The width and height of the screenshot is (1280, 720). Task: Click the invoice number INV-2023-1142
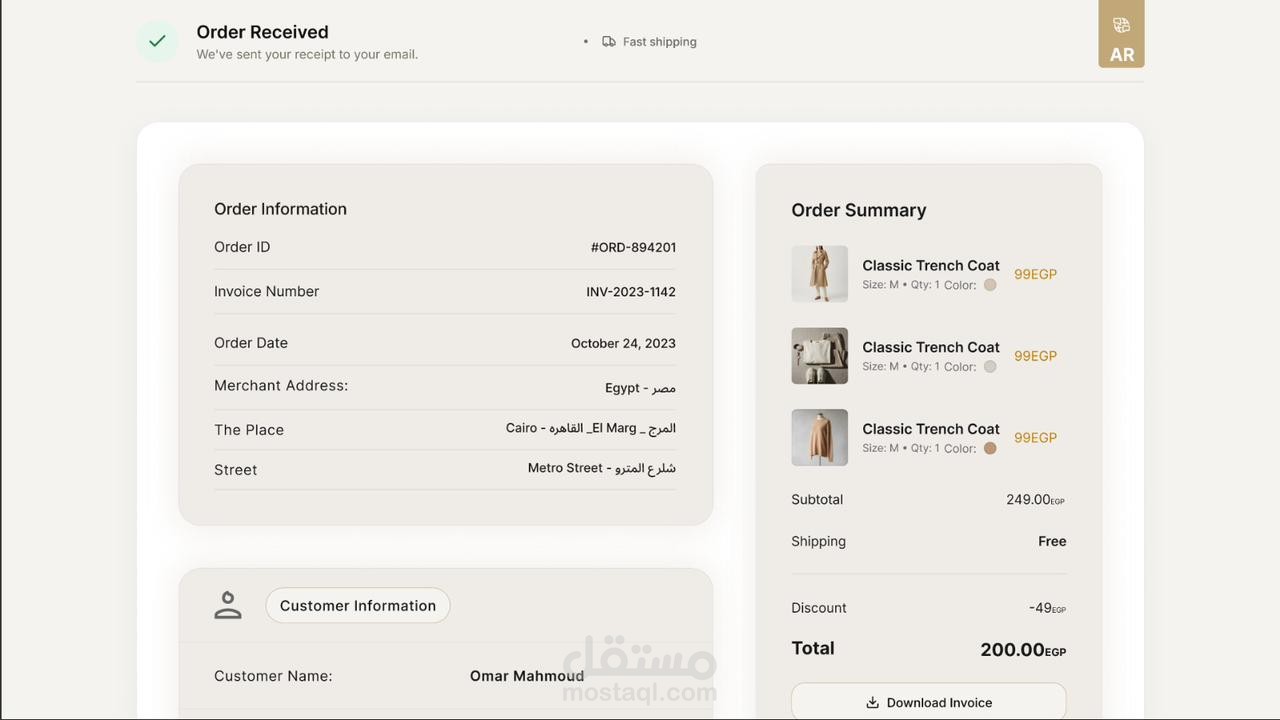coord(631,292)
